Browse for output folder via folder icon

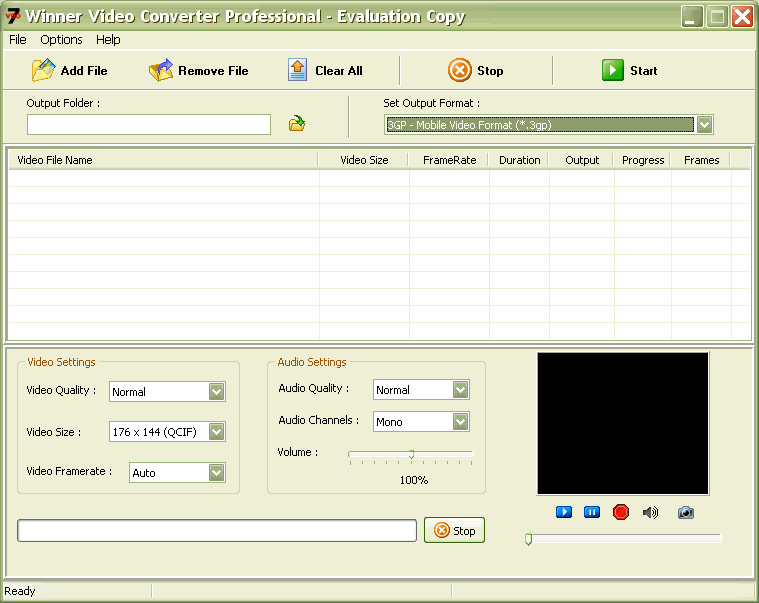(x=297, y=124)
